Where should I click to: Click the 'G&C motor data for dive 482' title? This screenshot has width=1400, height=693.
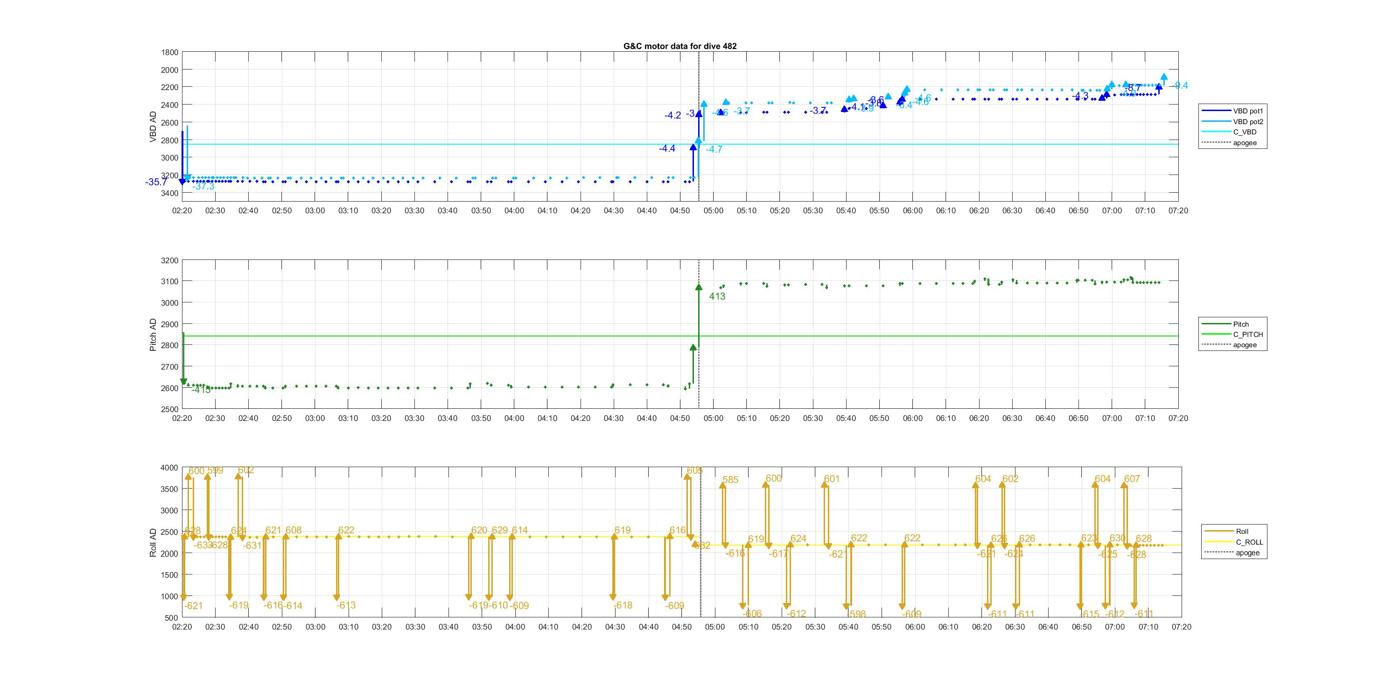(680, 46)
